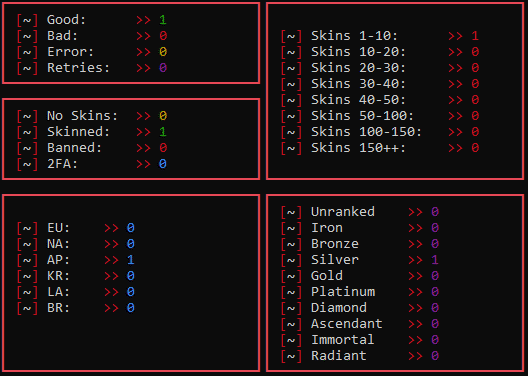Select the "Radiant" rank label
The image size is (528, 376).
(339, 356)
